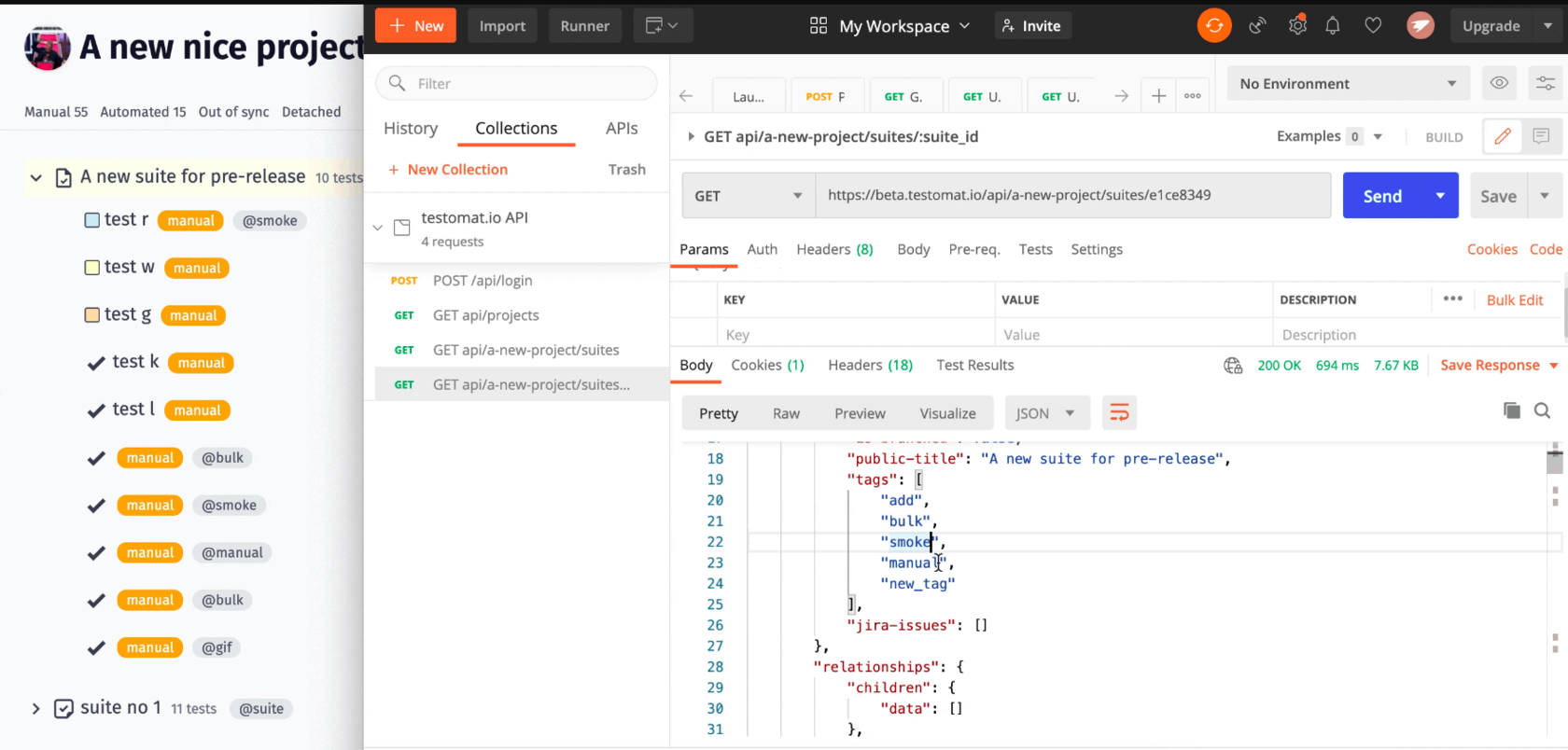This screenshot has height=750, width=1568.
Task: Switch to Raw response view
Action: (x=786, y=413)
